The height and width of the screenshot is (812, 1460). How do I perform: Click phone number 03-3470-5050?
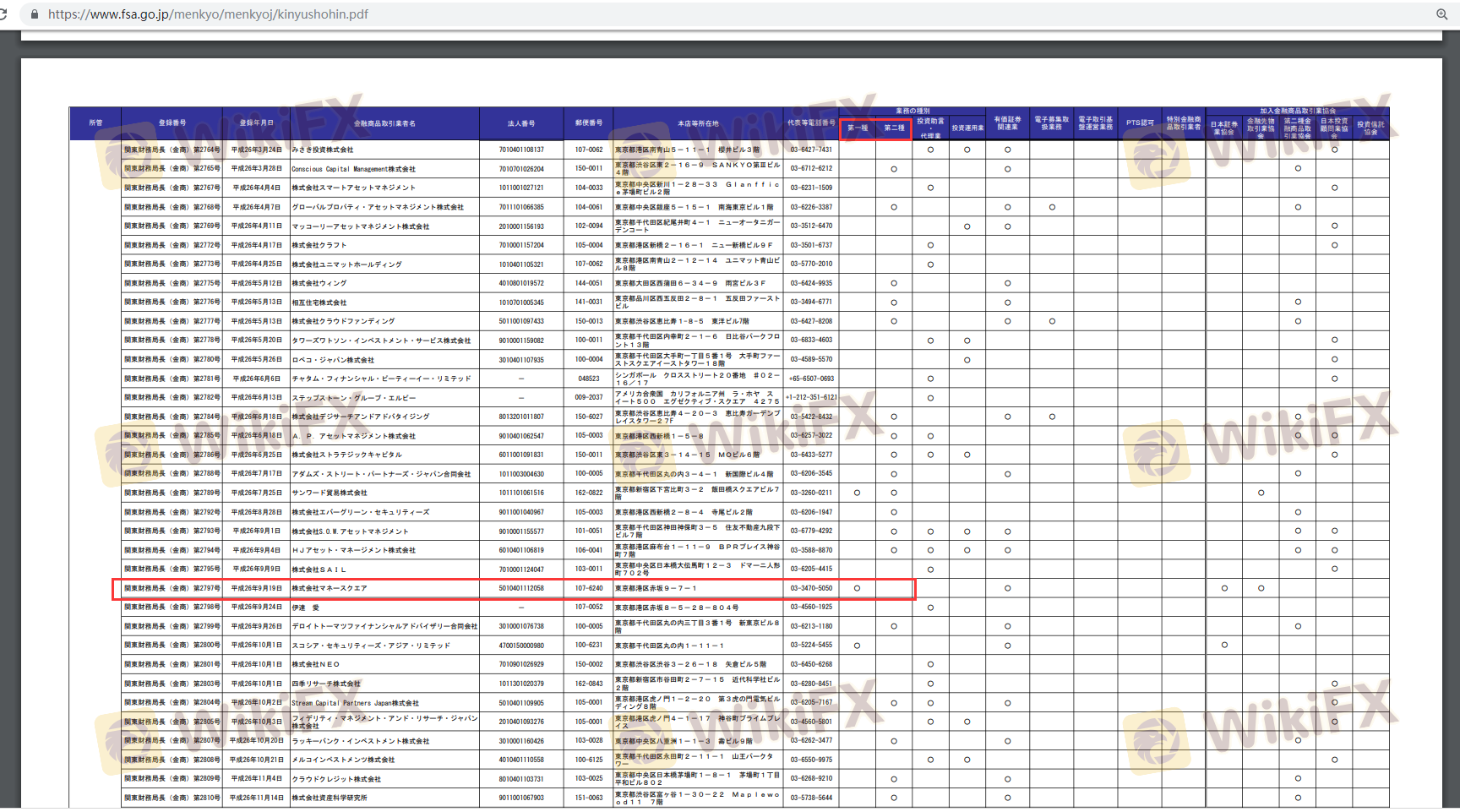[x=811, y=588]
